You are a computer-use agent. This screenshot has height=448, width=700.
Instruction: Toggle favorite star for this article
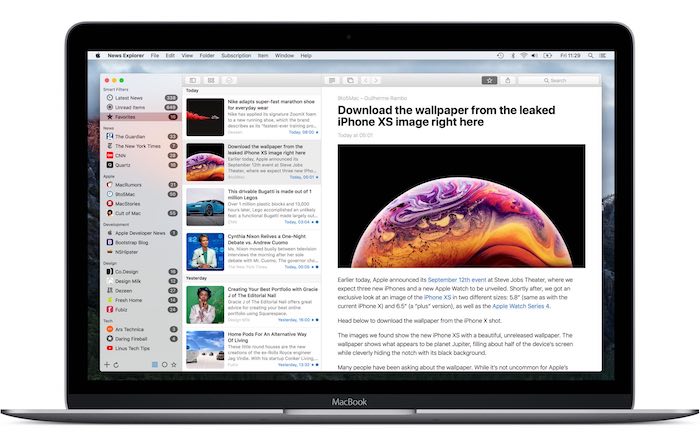click(x=489, y=80)
